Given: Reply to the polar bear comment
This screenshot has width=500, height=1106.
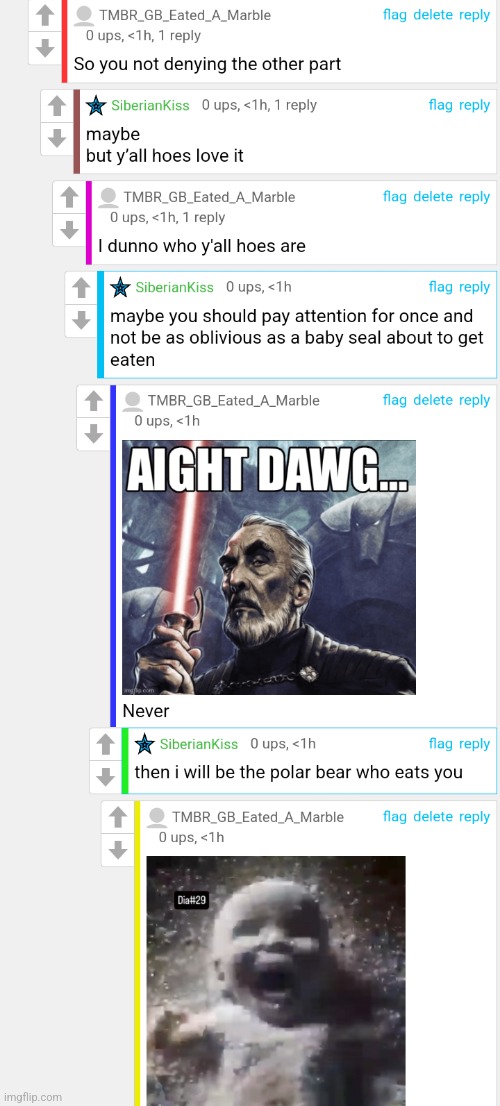Looking at the screenshot, I should pyautogui.click(x=474, y=744).
